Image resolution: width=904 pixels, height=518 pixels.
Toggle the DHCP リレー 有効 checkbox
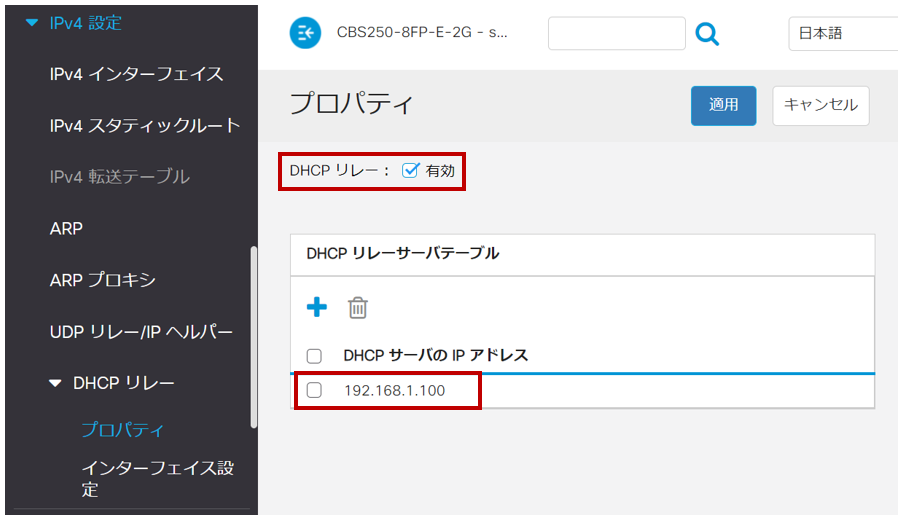coord(410,170)
